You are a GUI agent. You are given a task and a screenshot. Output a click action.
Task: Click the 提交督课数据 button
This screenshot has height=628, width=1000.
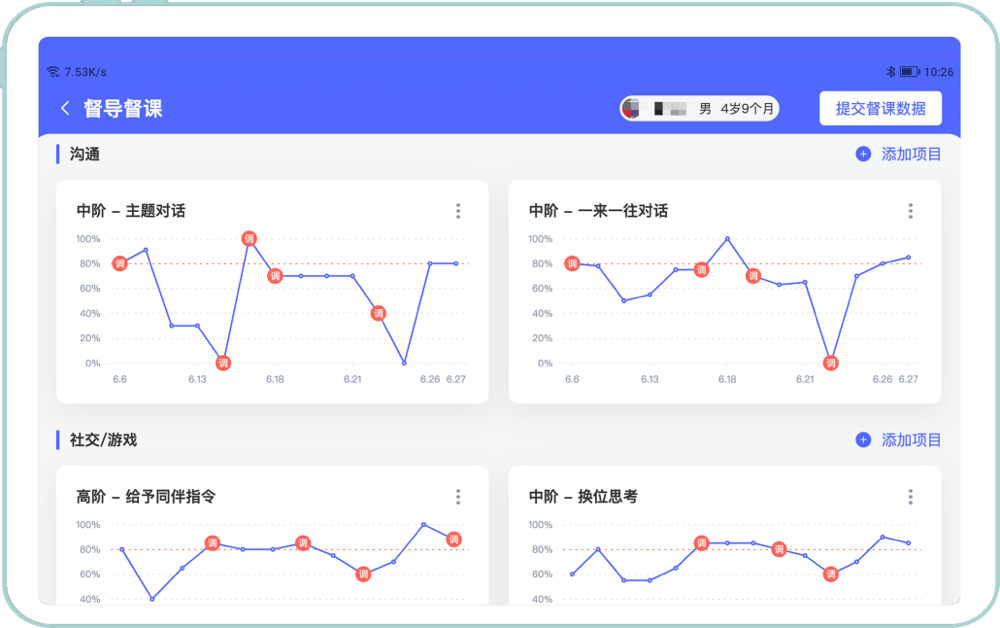click(880, 109)
